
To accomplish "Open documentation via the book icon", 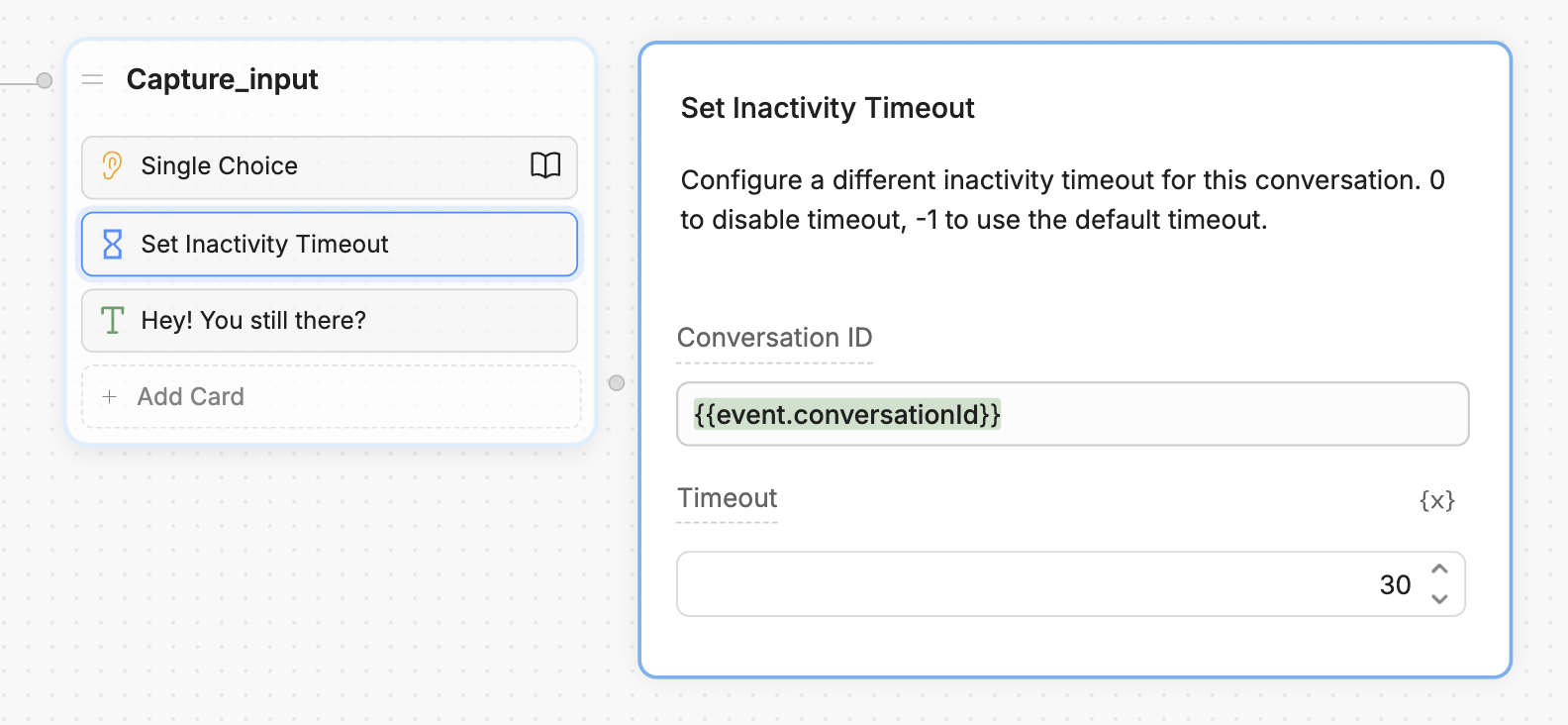I will point(544,166).
